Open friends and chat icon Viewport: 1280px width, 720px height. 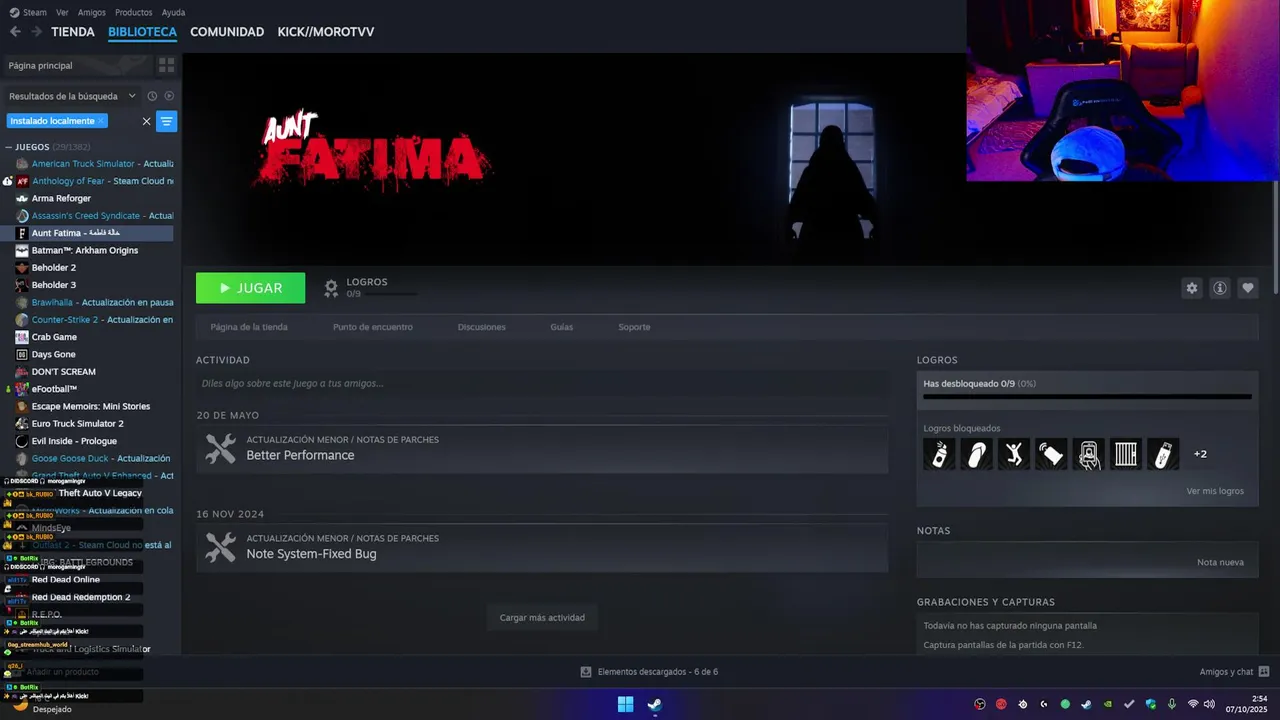pyautogui.click(x=1264, y=672)
